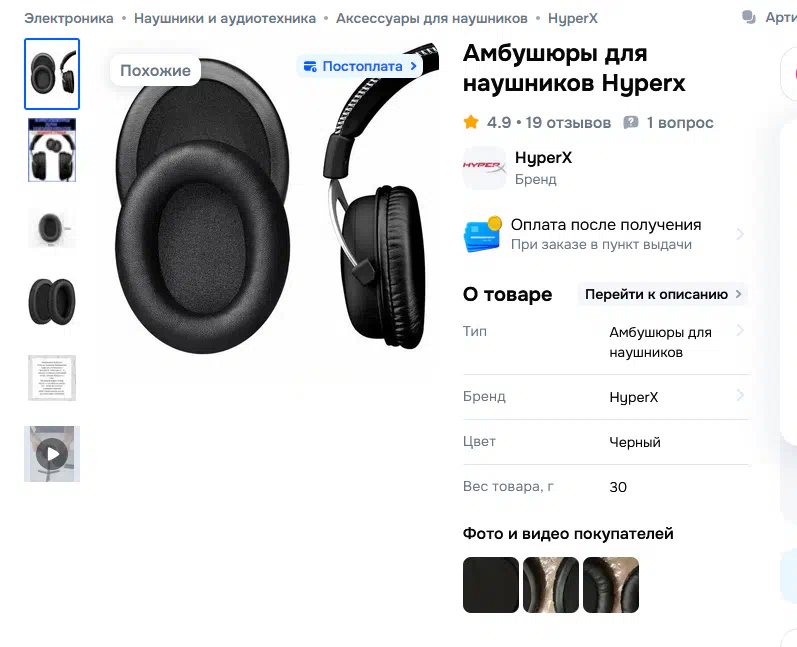Viewport: 797px width, 647px height.
Task: Click the HyperX brand logo
Action: [484, 168]
